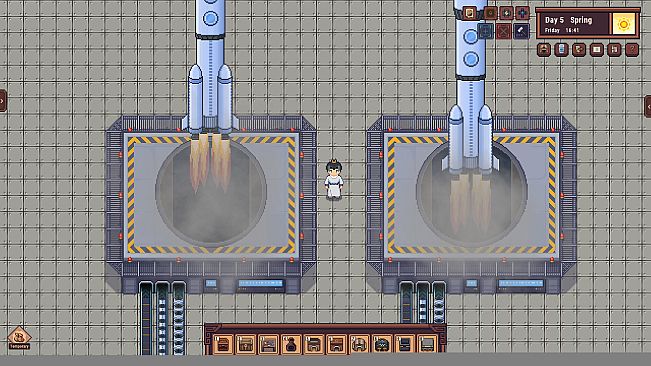Expand the left side panel arrow
The width and height of the screenshot is (651, 366).
click(3, 101)
